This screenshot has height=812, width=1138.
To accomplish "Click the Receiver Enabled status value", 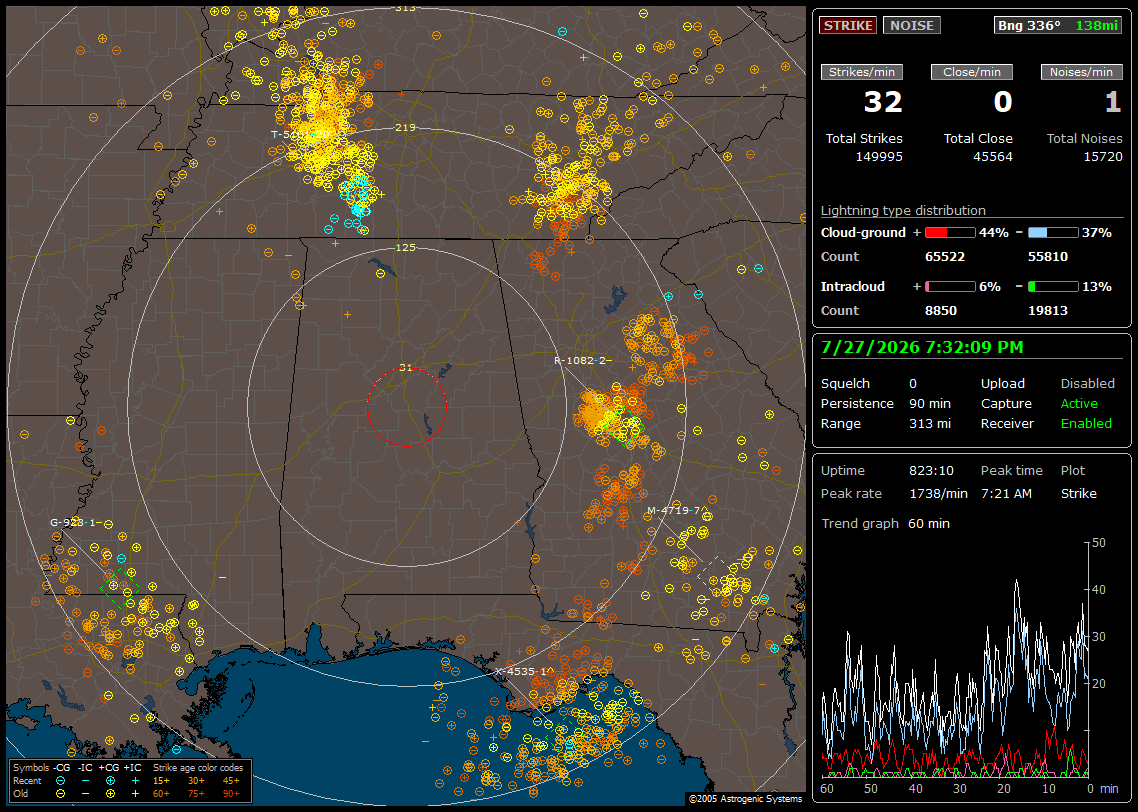I will pyautogui.click(x=1086, y=423).
